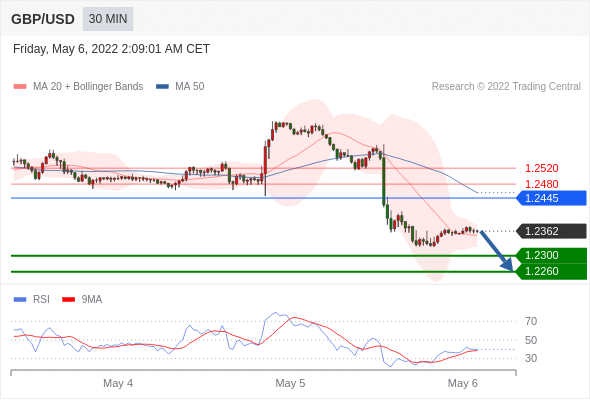Toggle the MA 50 blue legend swatch

click(162, 87)
